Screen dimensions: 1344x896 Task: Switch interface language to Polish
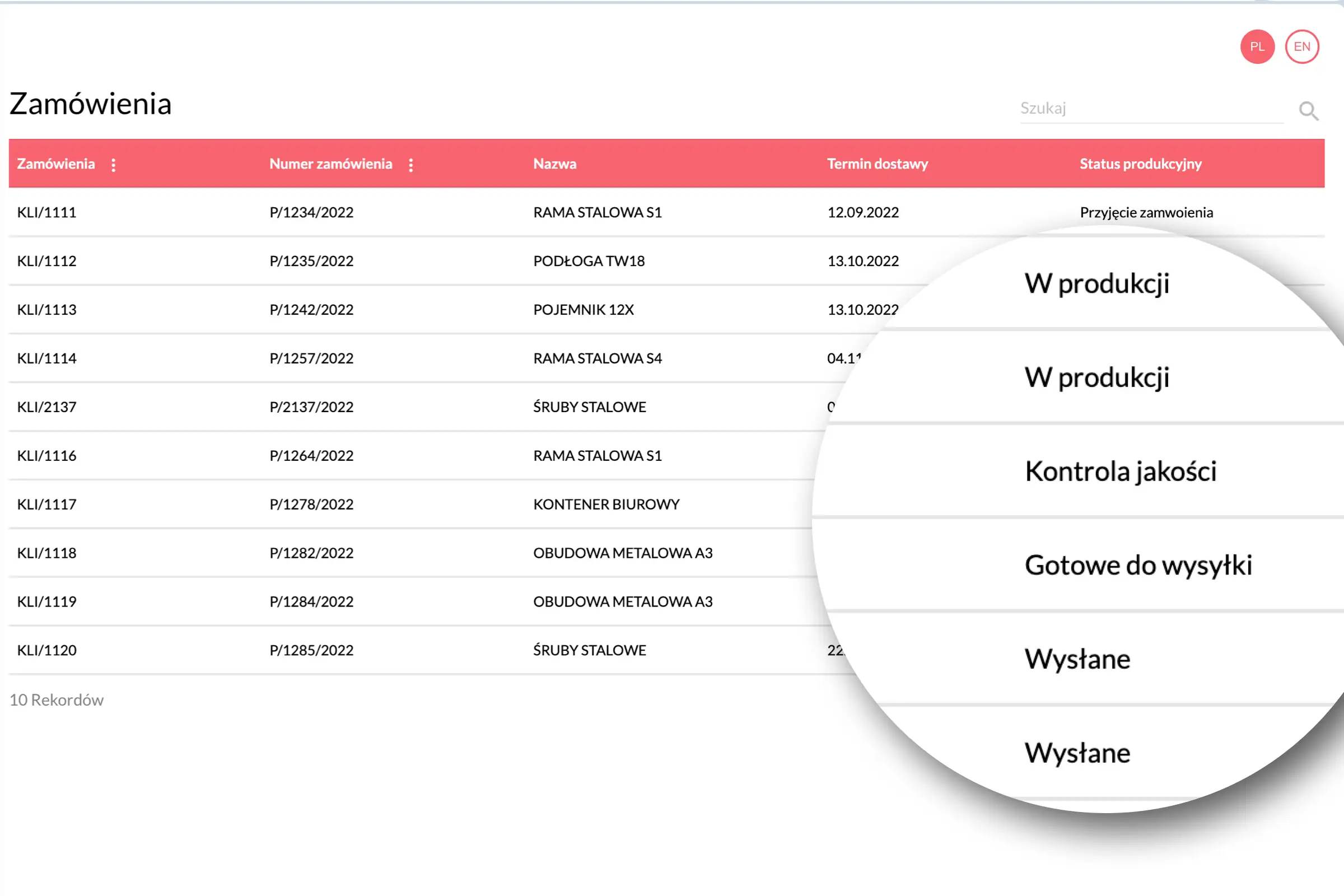click(x=1257, y=47)
